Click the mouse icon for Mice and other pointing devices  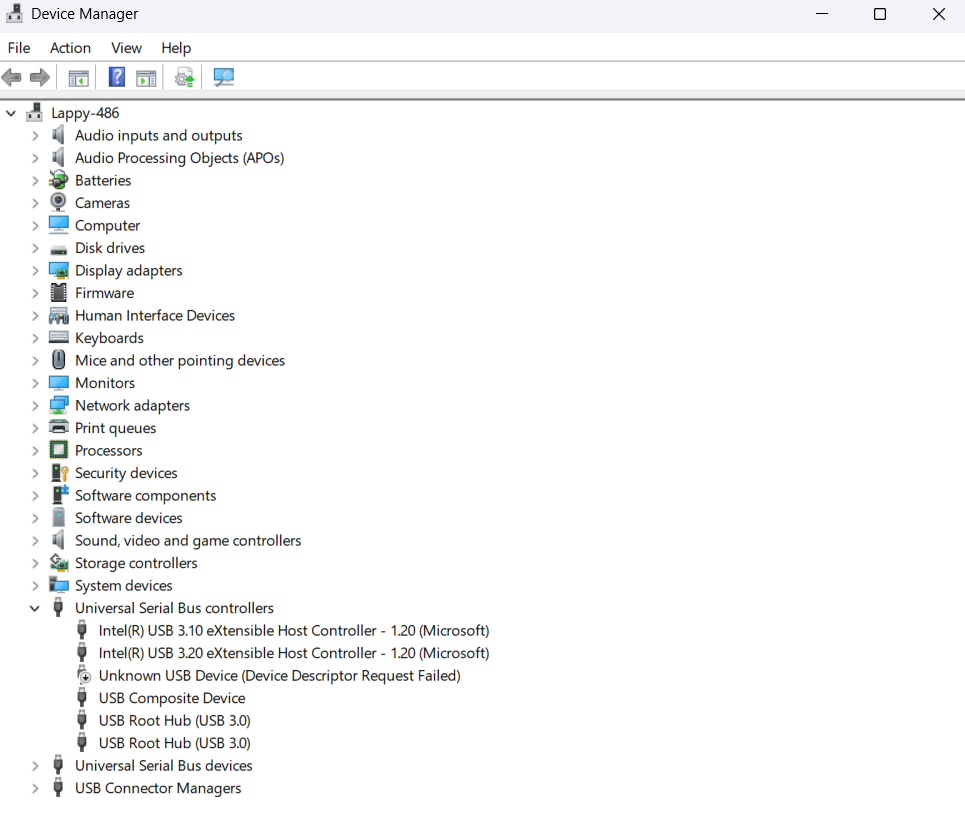(58, 360)
